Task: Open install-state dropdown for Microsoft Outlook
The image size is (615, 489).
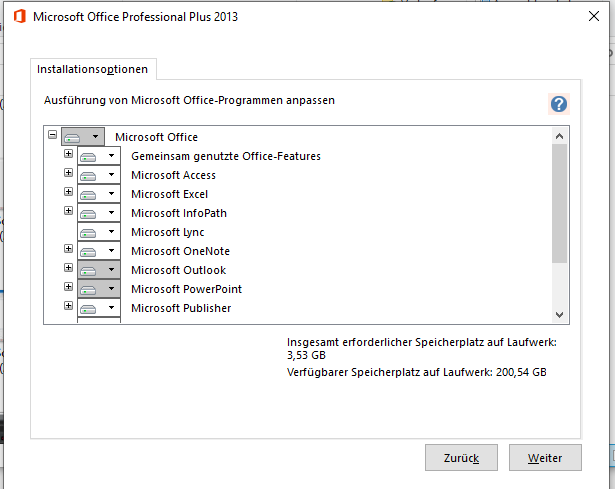Action: (x=99, y=270)
